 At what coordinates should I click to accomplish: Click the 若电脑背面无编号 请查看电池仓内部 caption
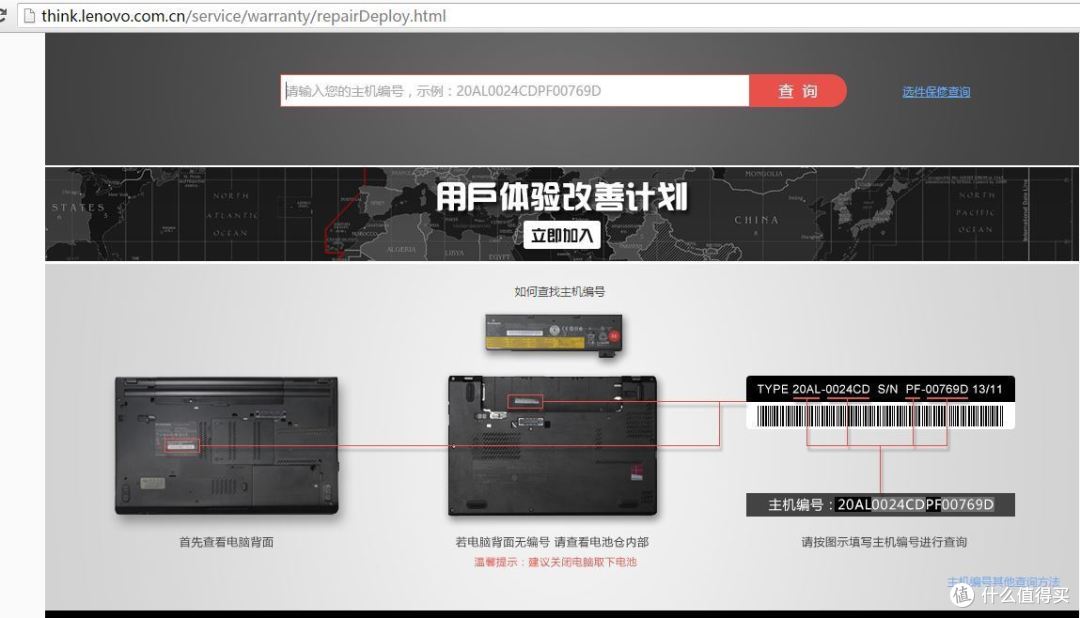(x=552, y=542)
